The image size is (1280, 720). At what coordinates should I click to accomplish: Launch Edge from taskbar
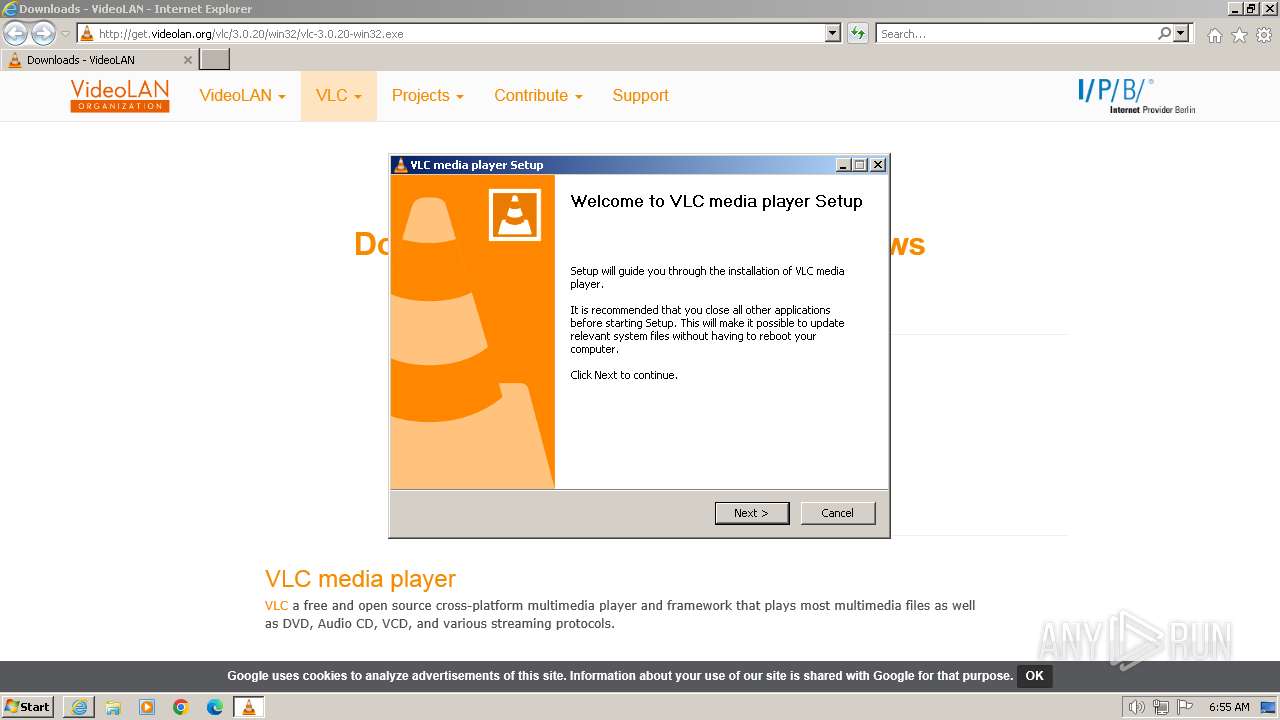pos(215,707)
